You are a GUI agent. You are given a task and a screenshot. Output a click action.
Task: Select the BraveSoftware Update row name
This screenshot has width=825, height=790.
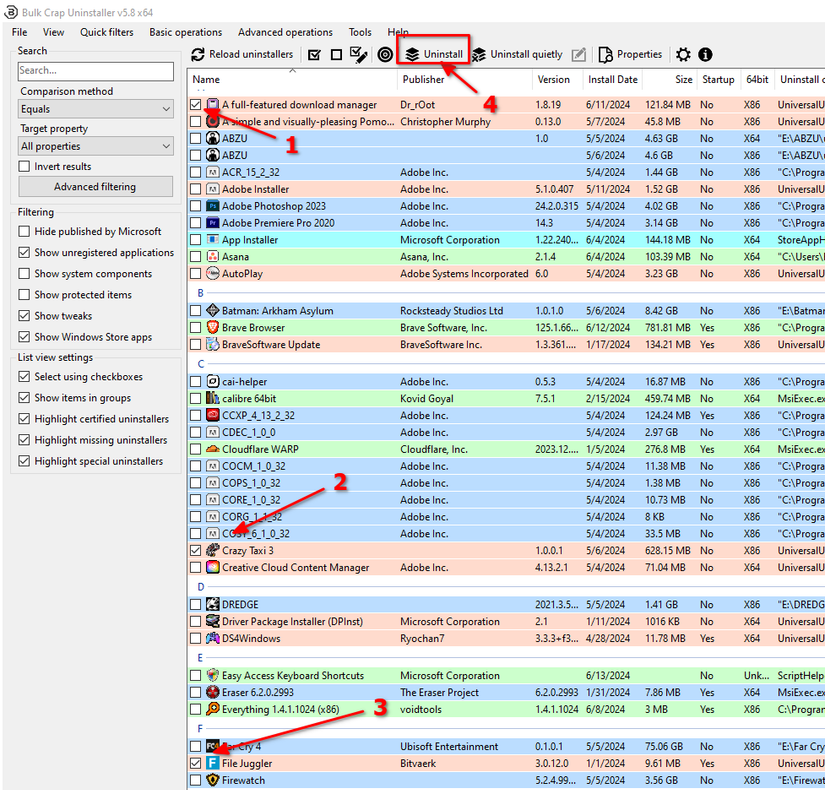pyautogui.click(x=271, y=344)
